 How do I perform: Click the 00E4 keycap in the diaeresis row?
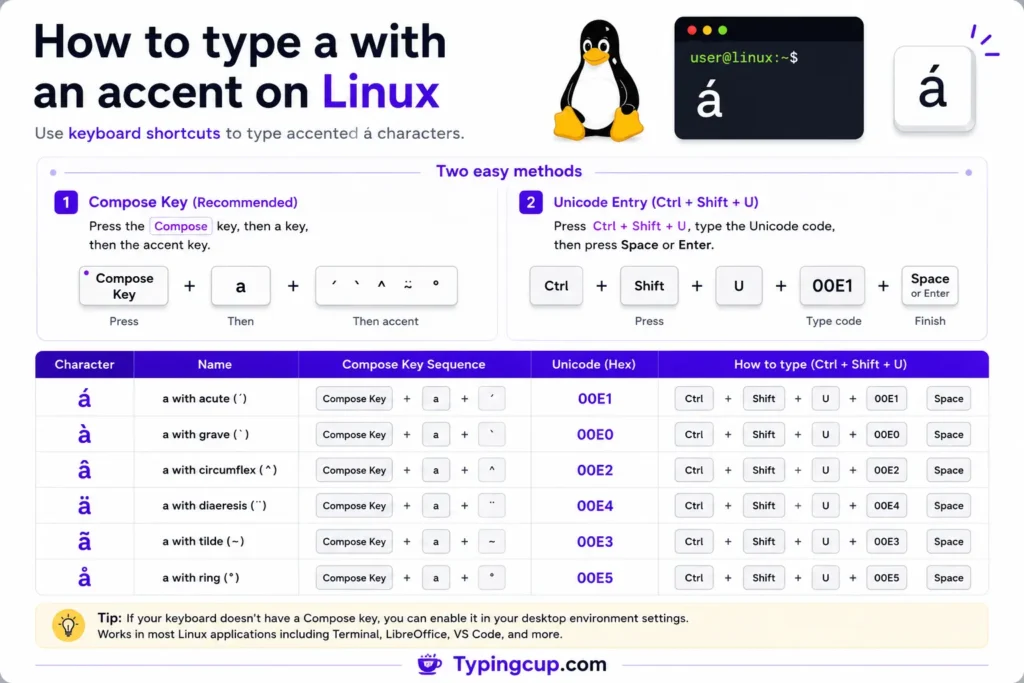tap(886, 505)
